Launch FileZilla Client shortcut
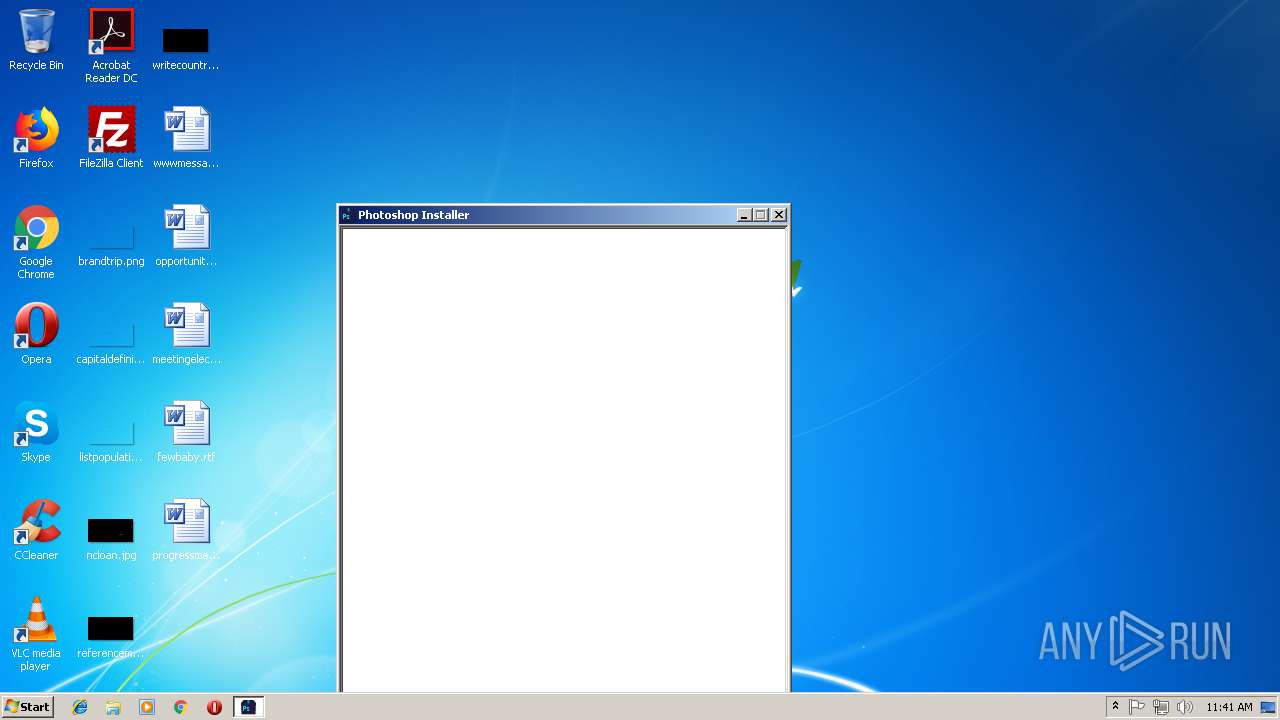Image resolution: width=1280 pixels, height=720 pixels. pos(111,138)
